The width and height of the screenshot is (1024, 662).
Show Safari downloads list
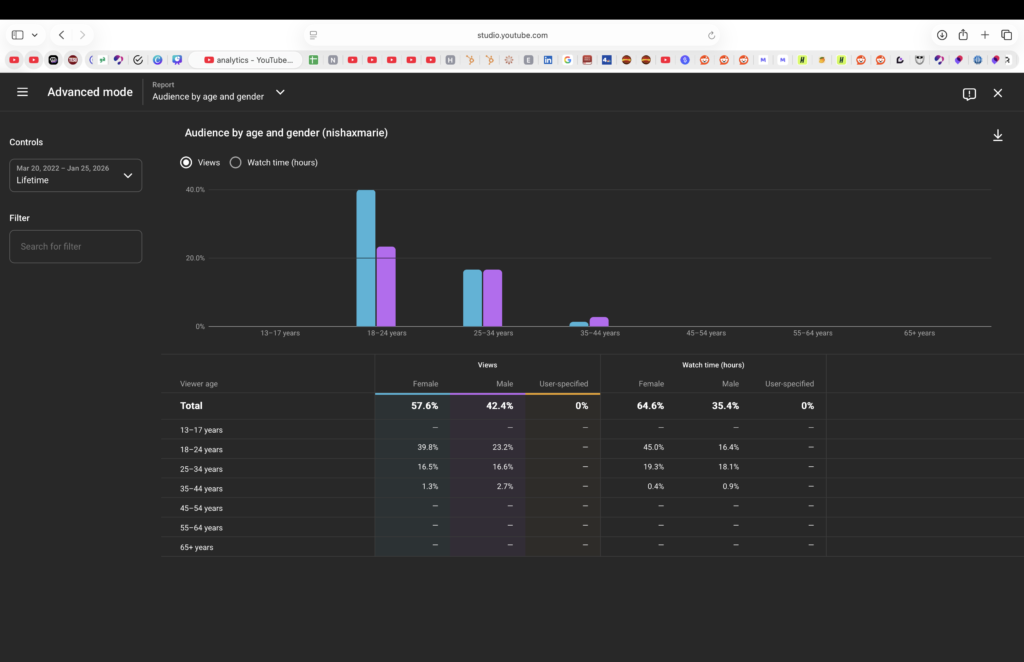point(942,35)
